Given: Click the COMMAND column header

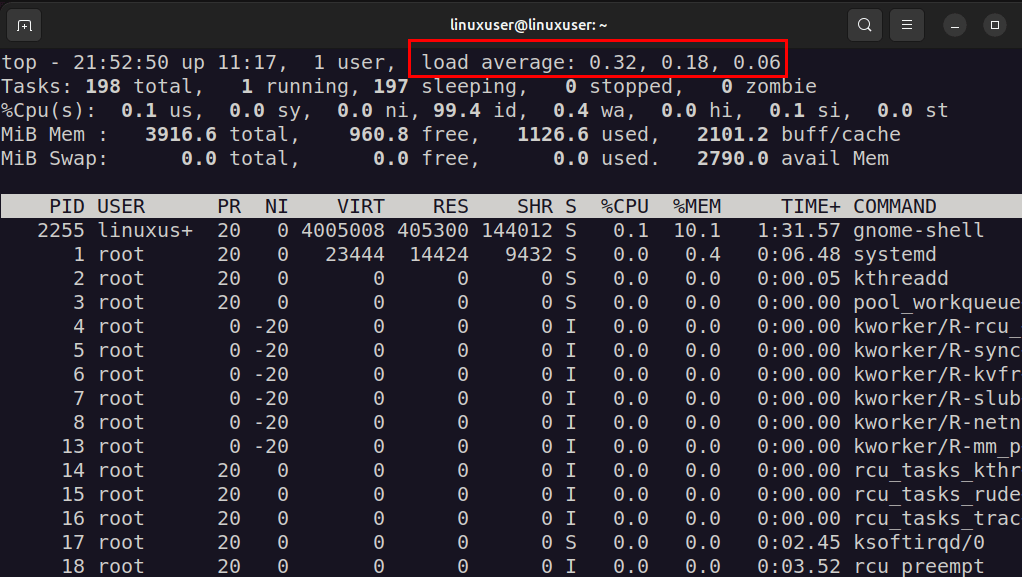Looking at the screenshot, I should pyautogui.click(x=895, y=207).
